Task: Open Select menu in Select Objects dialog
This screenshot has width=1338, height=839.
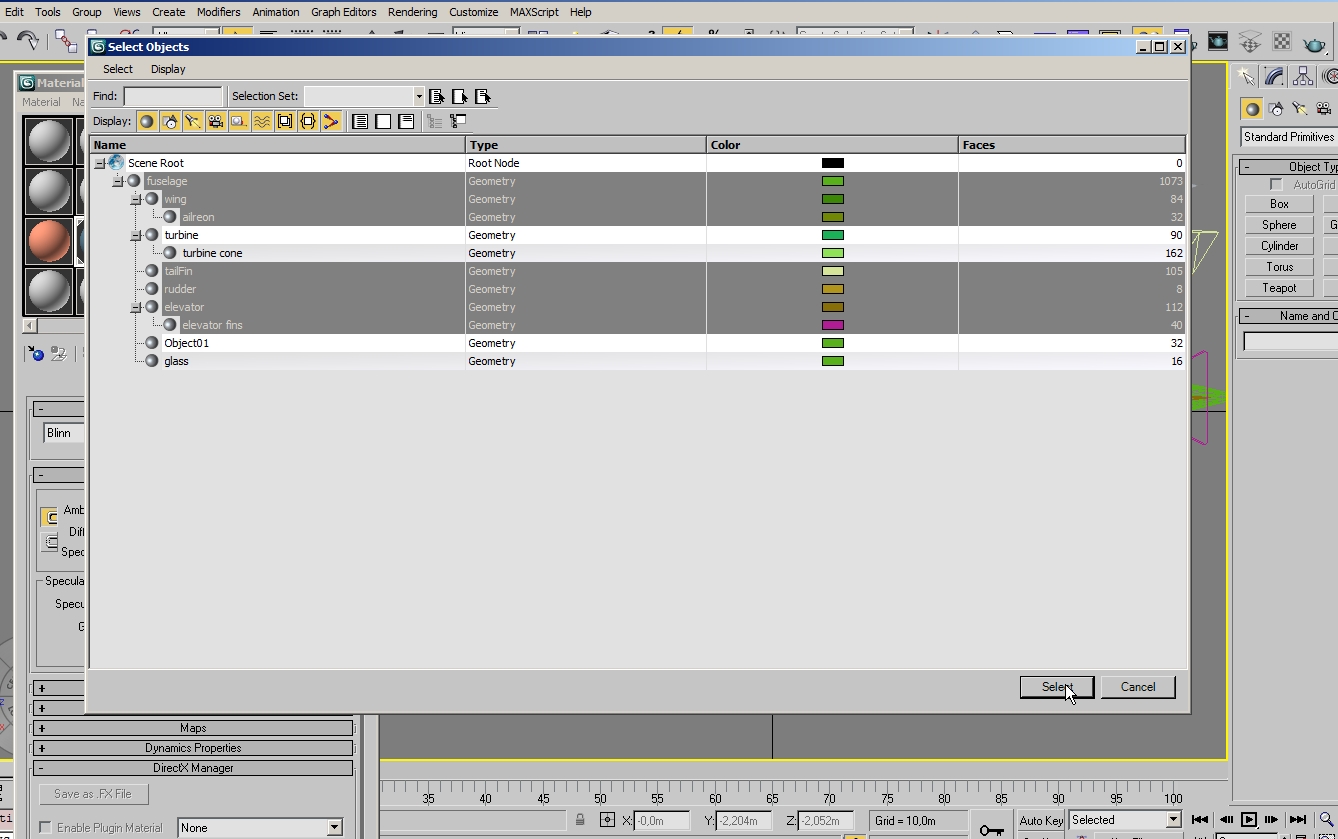Action: pos(118,69)
